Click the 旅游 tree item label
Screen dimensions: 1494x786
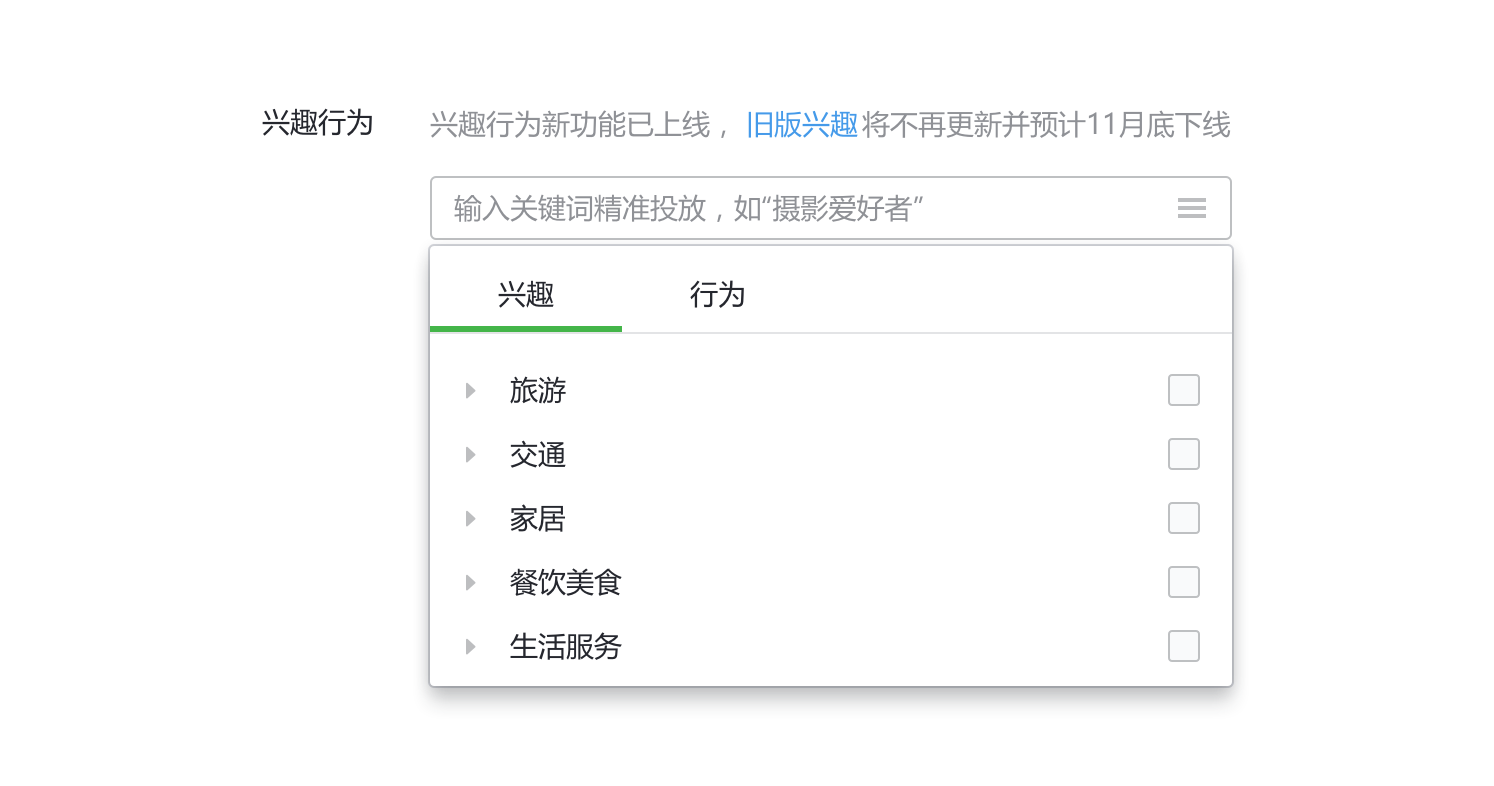pos(538,390)
